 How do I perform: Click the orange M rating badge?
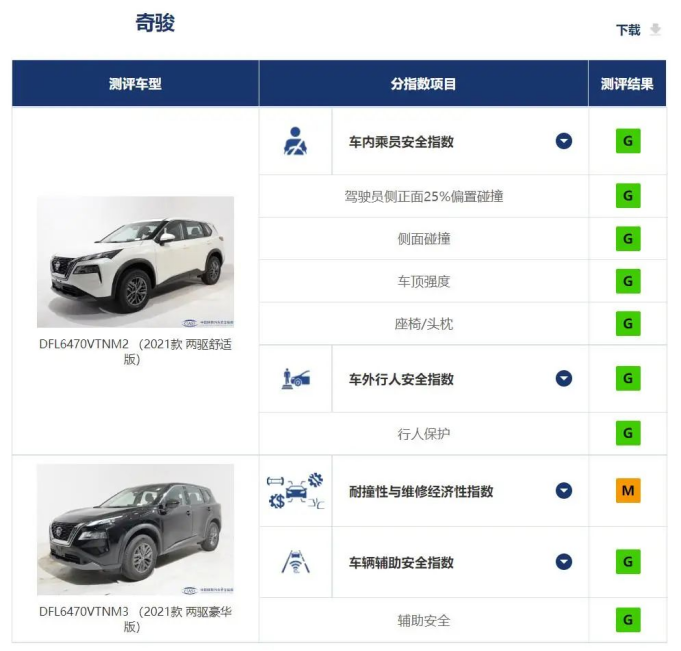[x=628, y=491]
